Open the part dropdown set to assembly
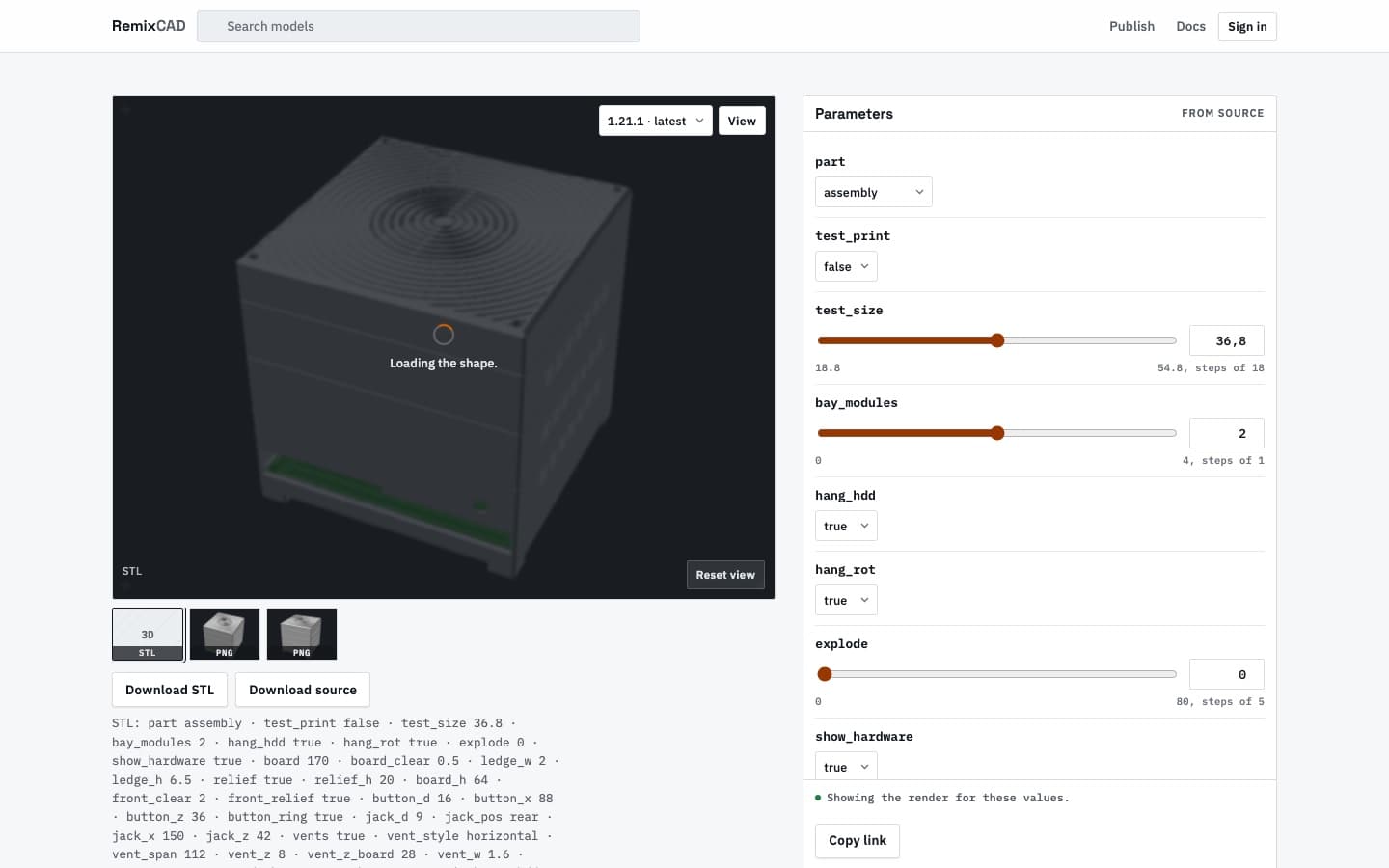The width and height of the screenshot is (1389, 868). 874,192
